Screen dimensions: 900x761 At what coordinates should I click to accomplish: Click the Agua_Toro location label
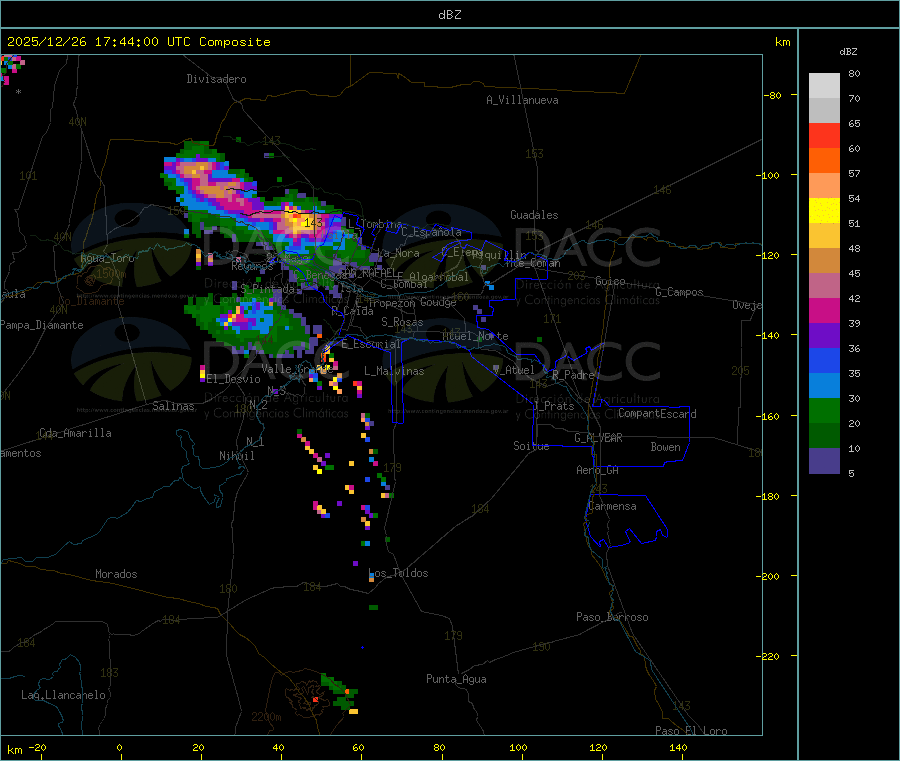(107, 258)
